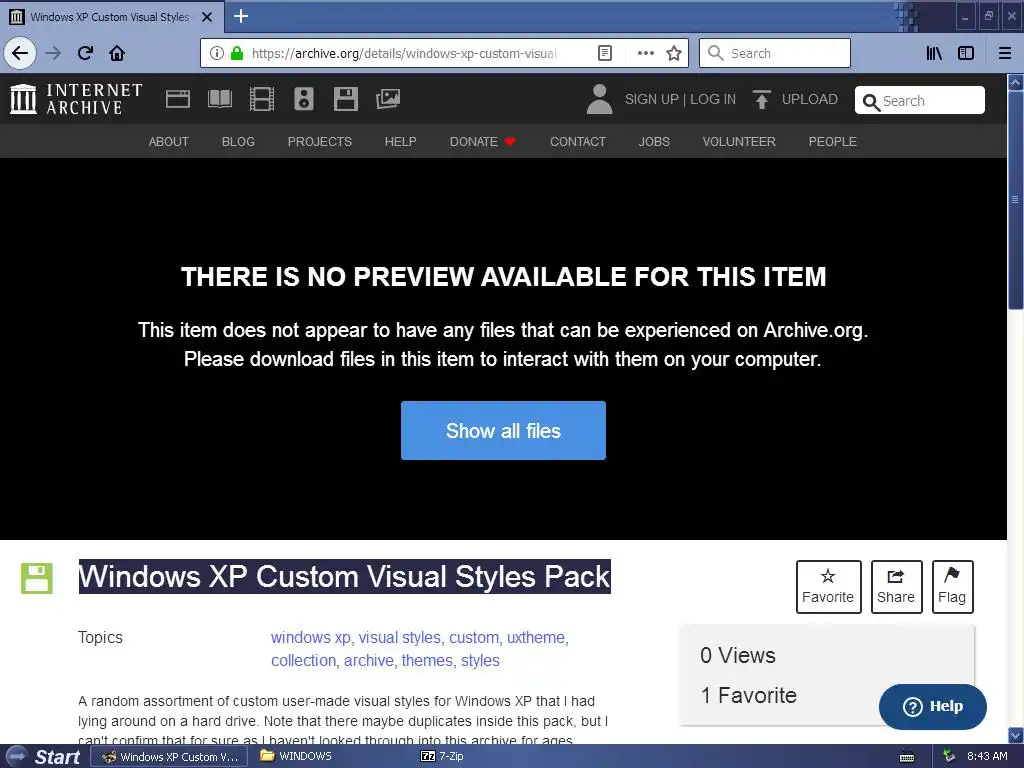Switch to the WINDOWS folder taskbar item
The image size is (1024, 768).
click(296, 756)
